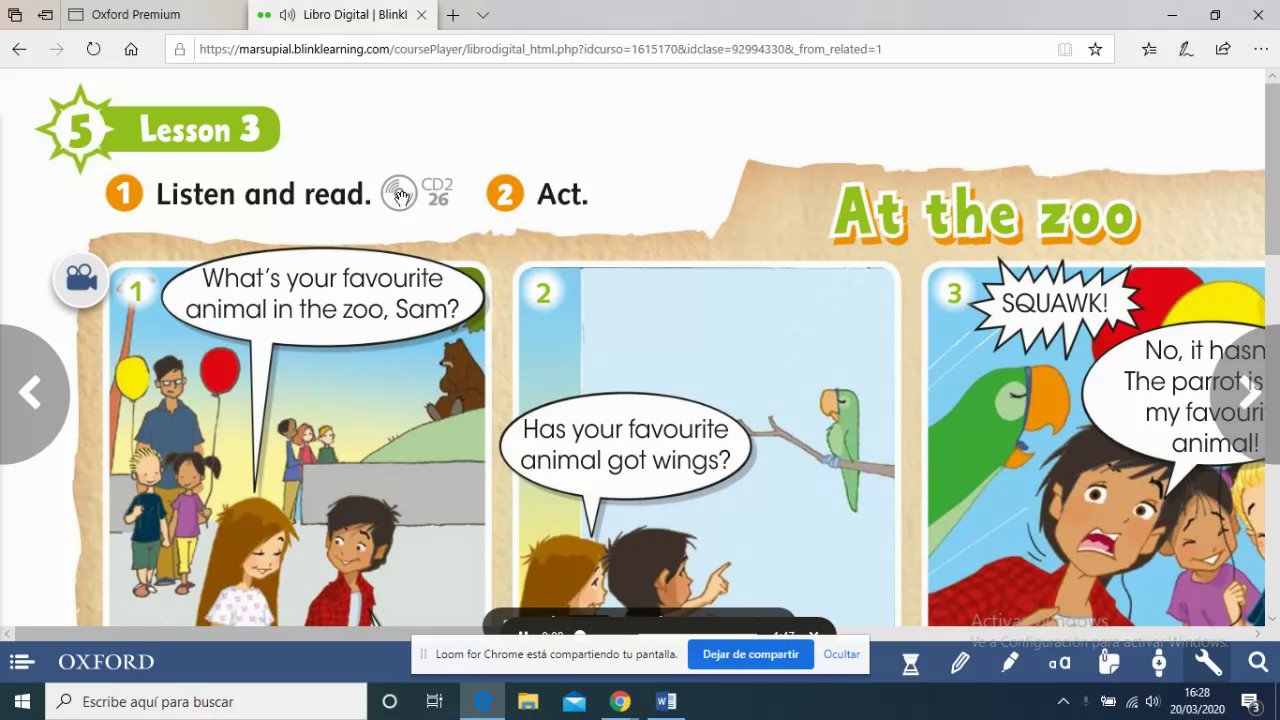
Task: Select the pencil drawing tool
Action: click(960, 662)
